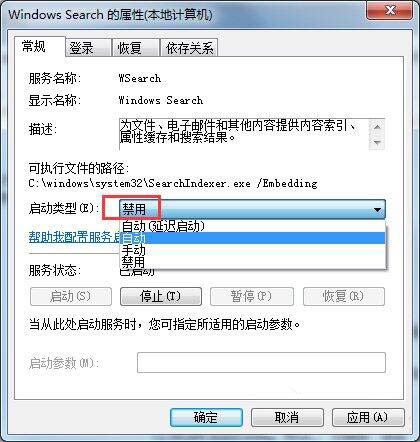Click the 取消 button
The height and width of the screenshot is (442, 420).
287,417
